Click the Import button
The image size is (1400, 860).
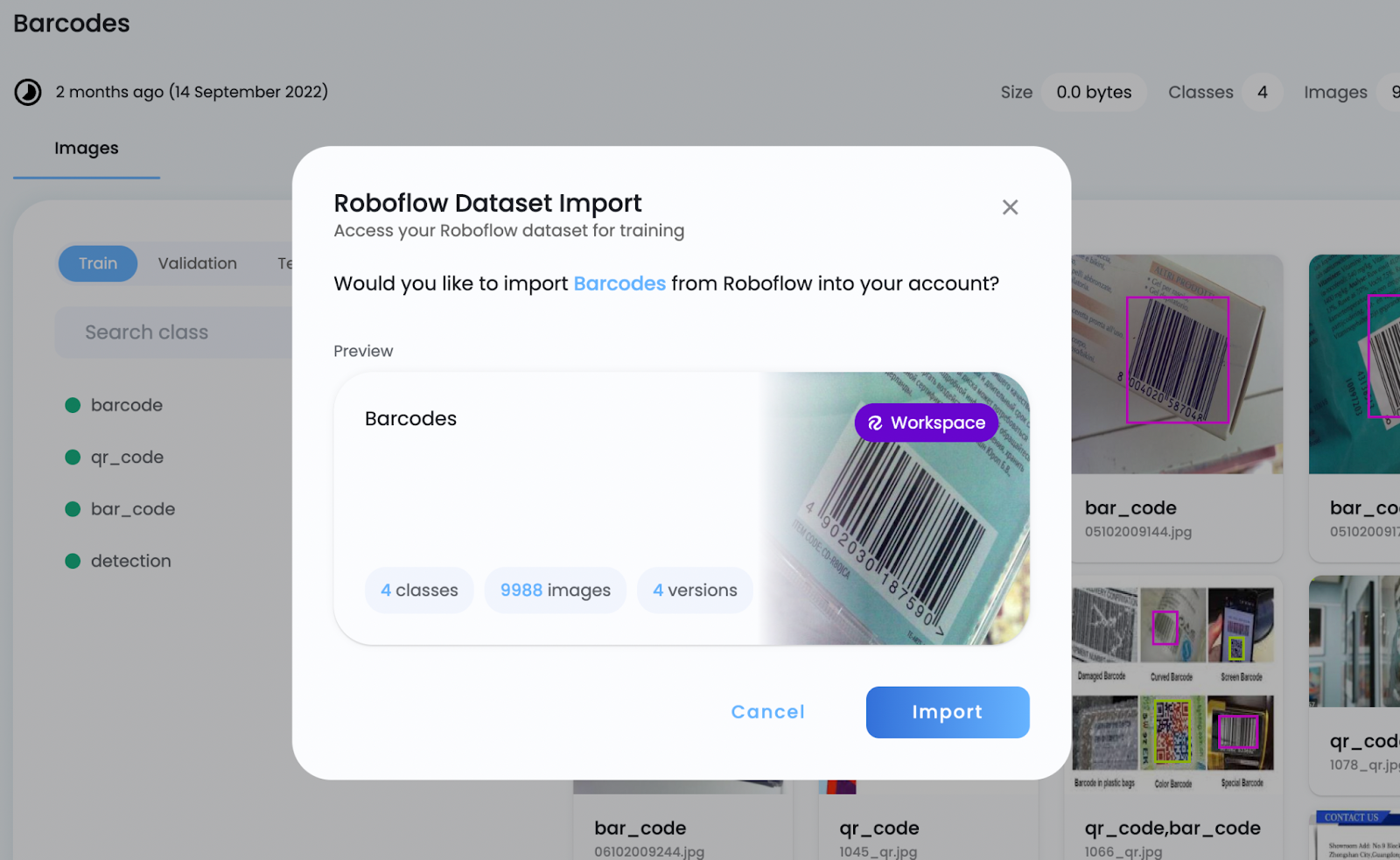[948, 712]
